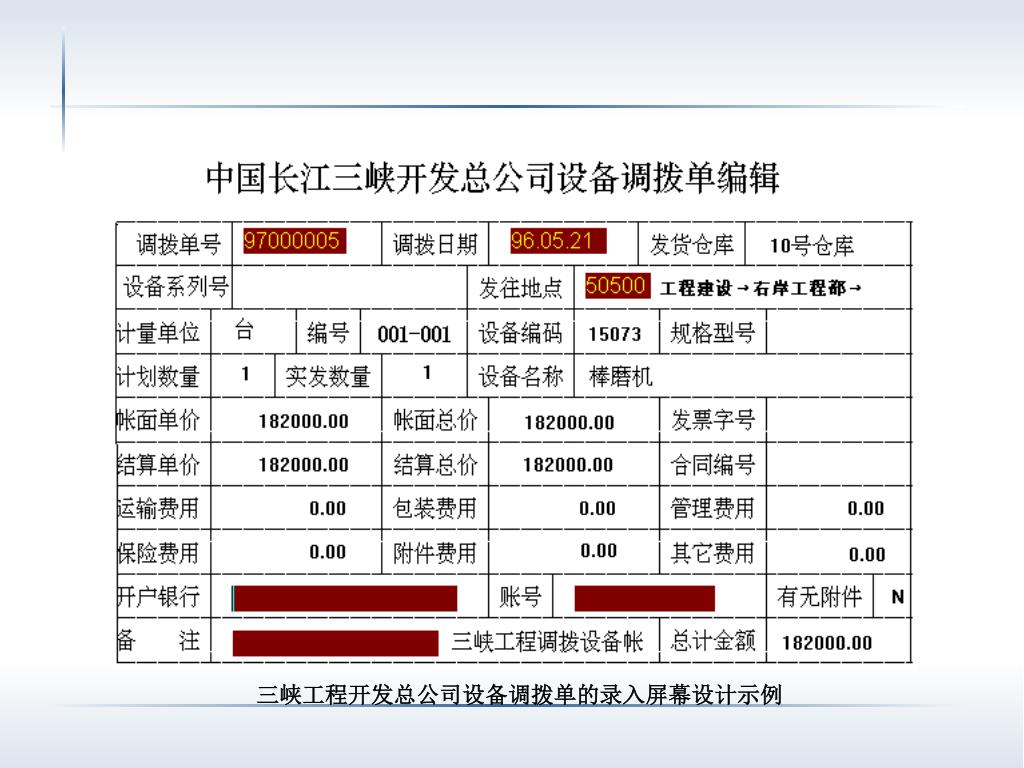
Task: Click the empty 设备系列号 field
Action: [349, 287]
